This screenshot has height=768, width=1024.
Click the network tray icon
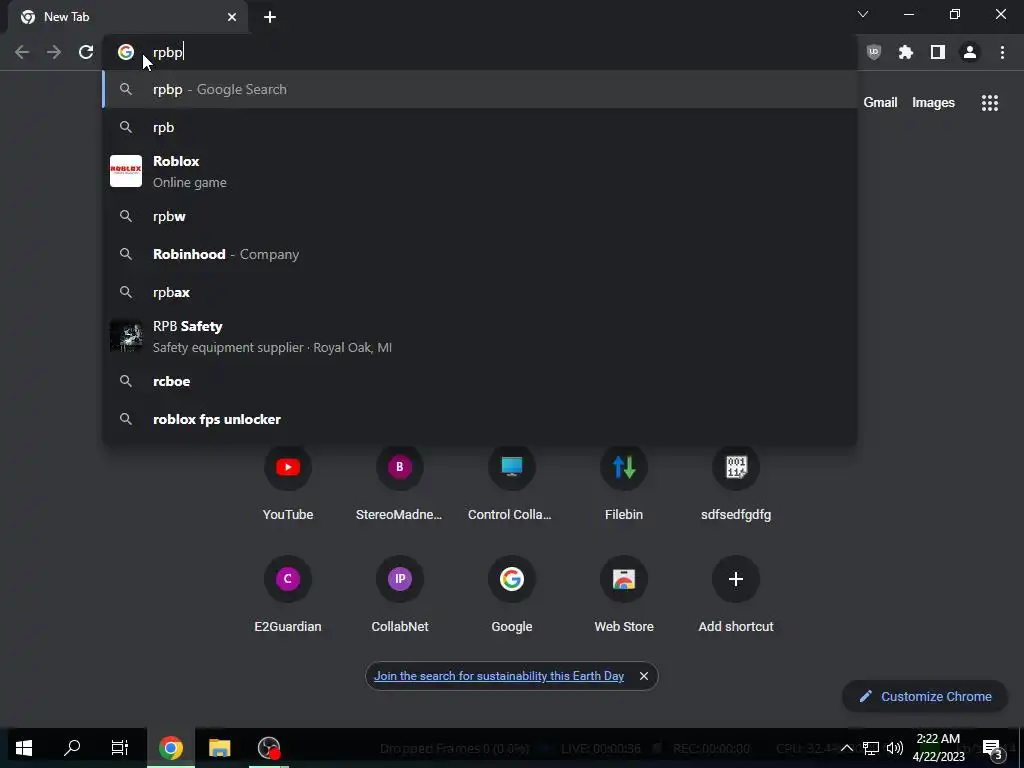point(871,748)
